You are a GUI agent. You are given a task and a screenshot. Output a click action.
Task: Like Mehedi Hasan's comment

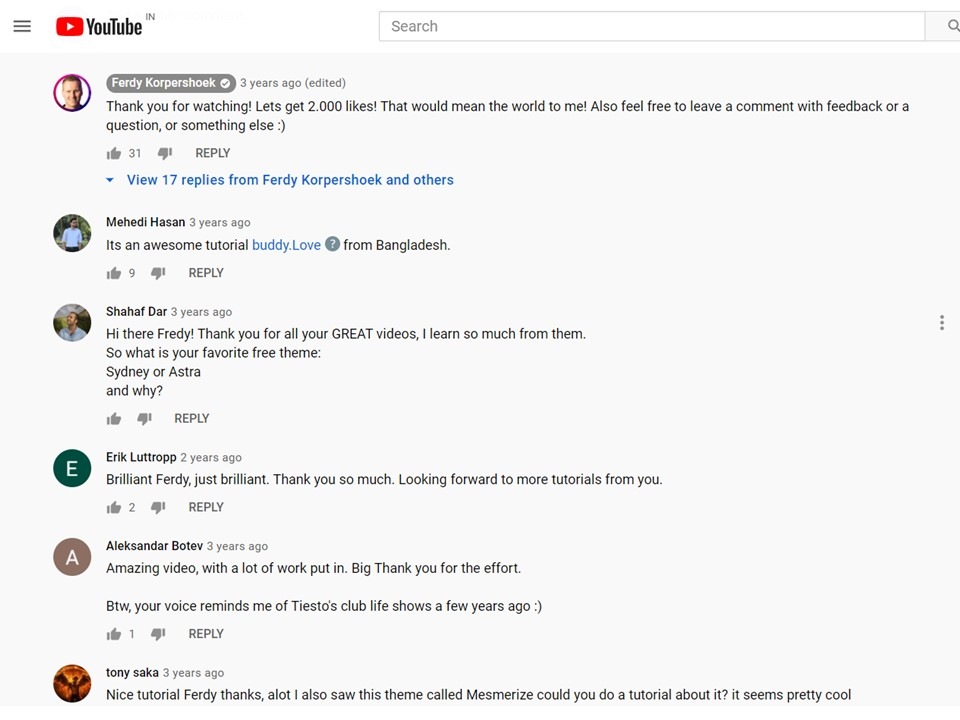(114, 273)
